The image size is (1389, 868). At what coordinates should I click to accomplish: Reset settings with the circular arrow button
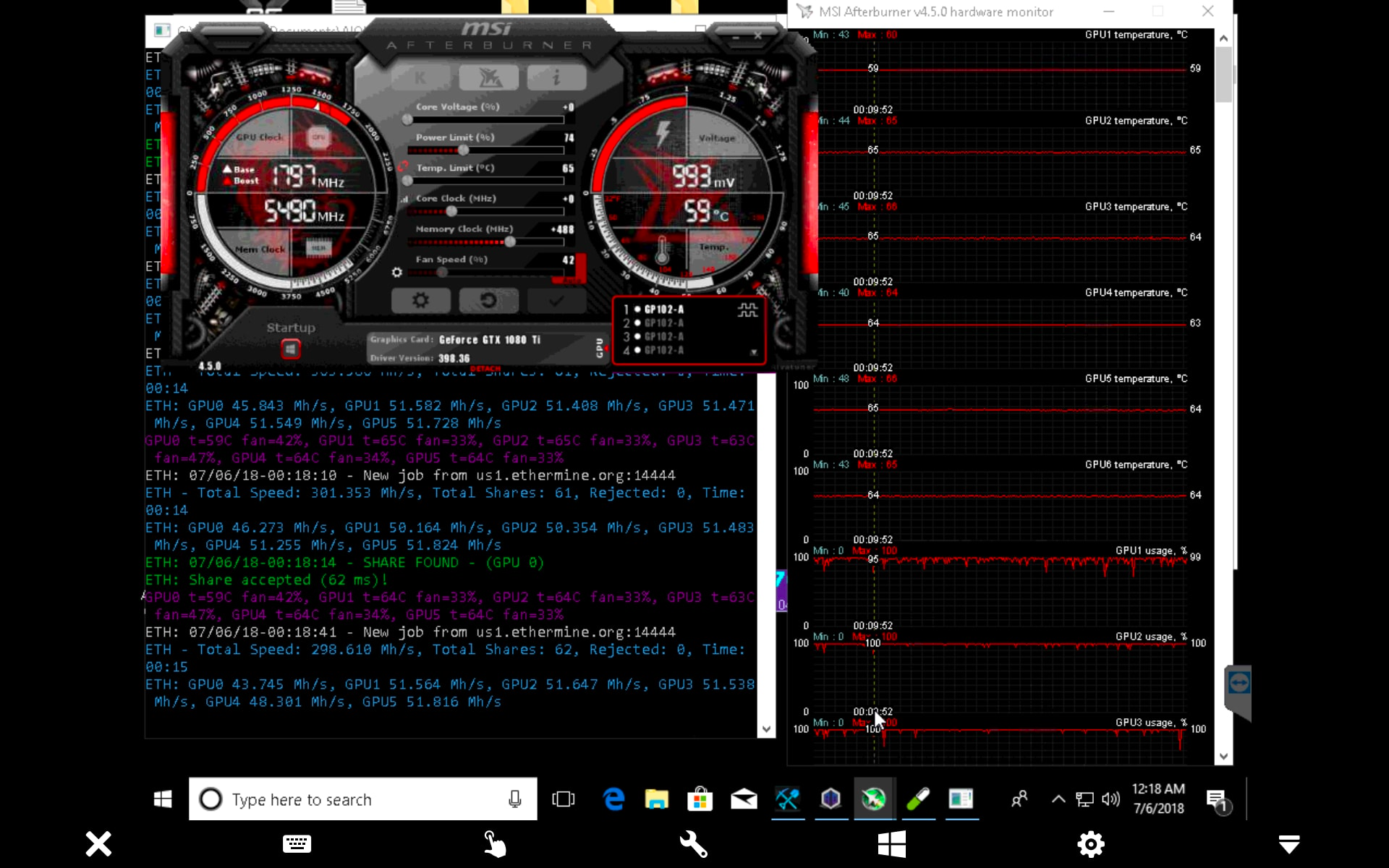[488, 300]
